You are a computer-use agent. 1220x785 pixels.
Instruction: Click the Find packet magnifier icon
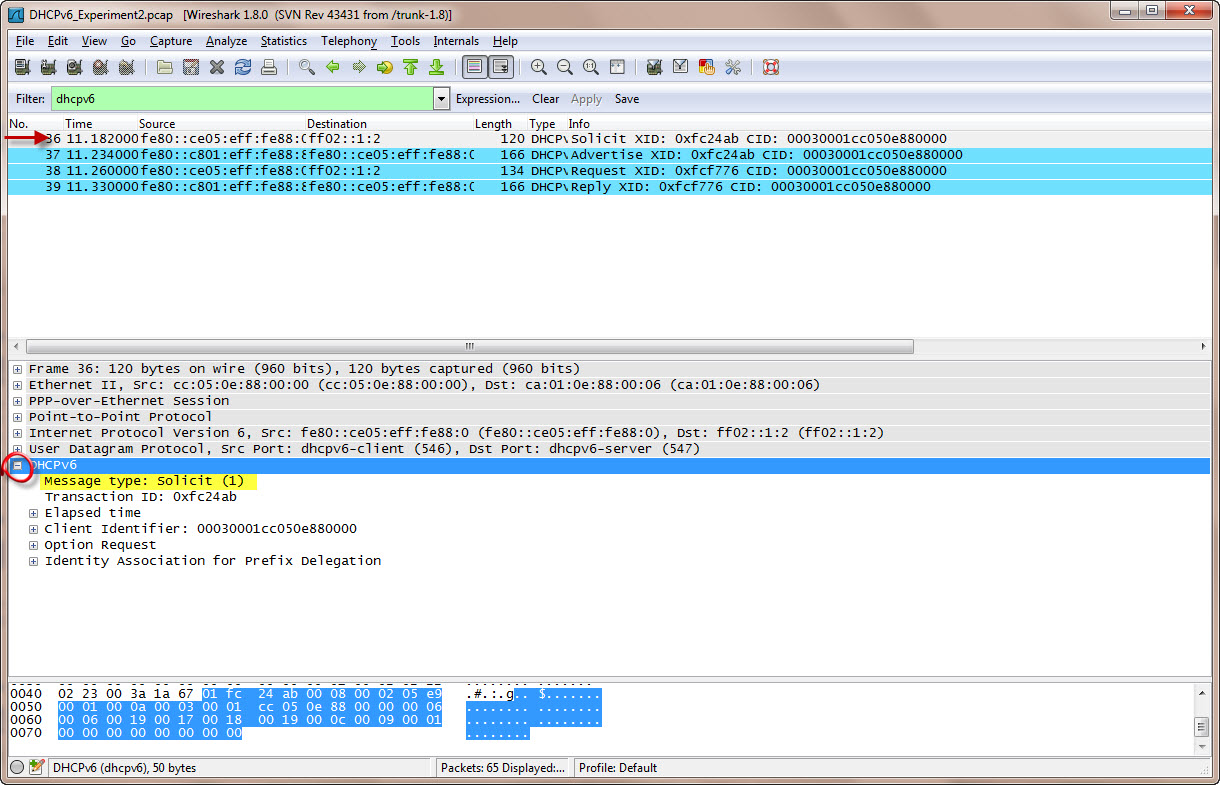pos(307,67)
